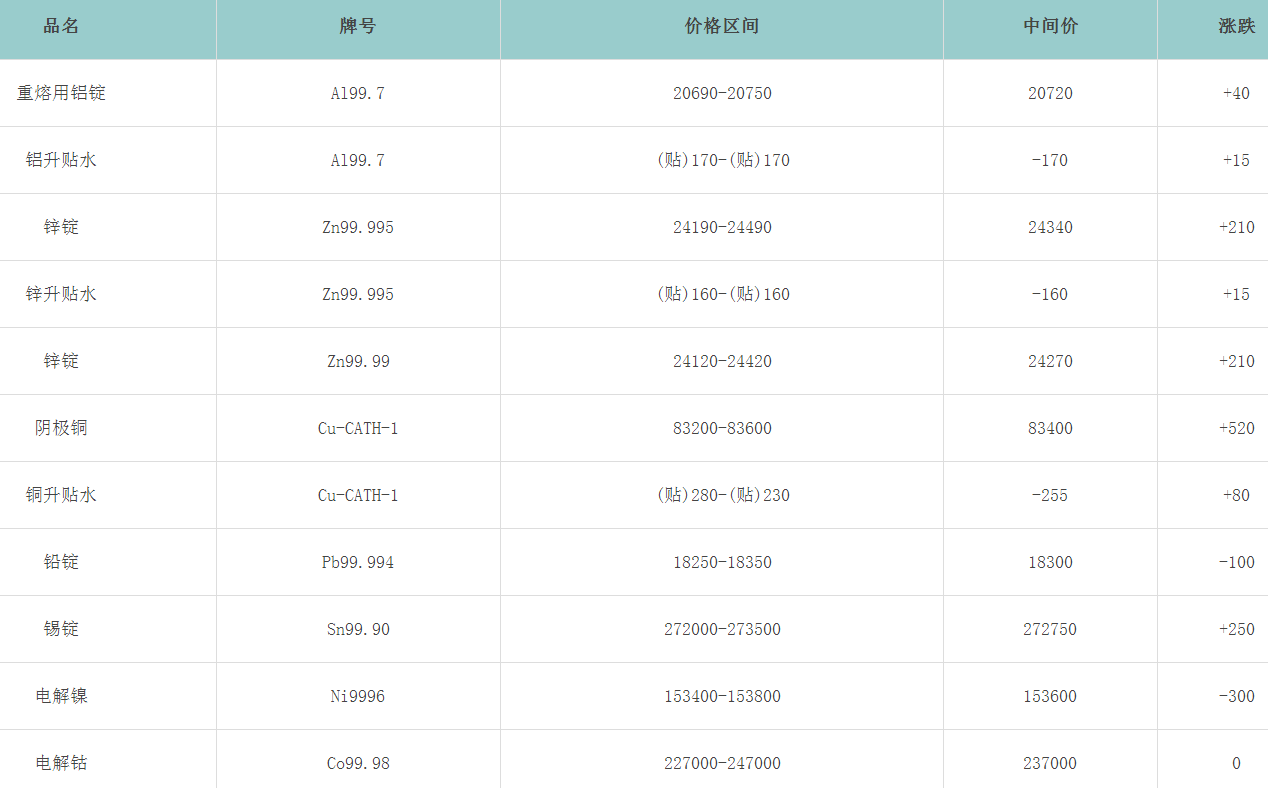1268x788 pixels.
Task: Click the 涨跌 column header
Action: [1236, 27]
